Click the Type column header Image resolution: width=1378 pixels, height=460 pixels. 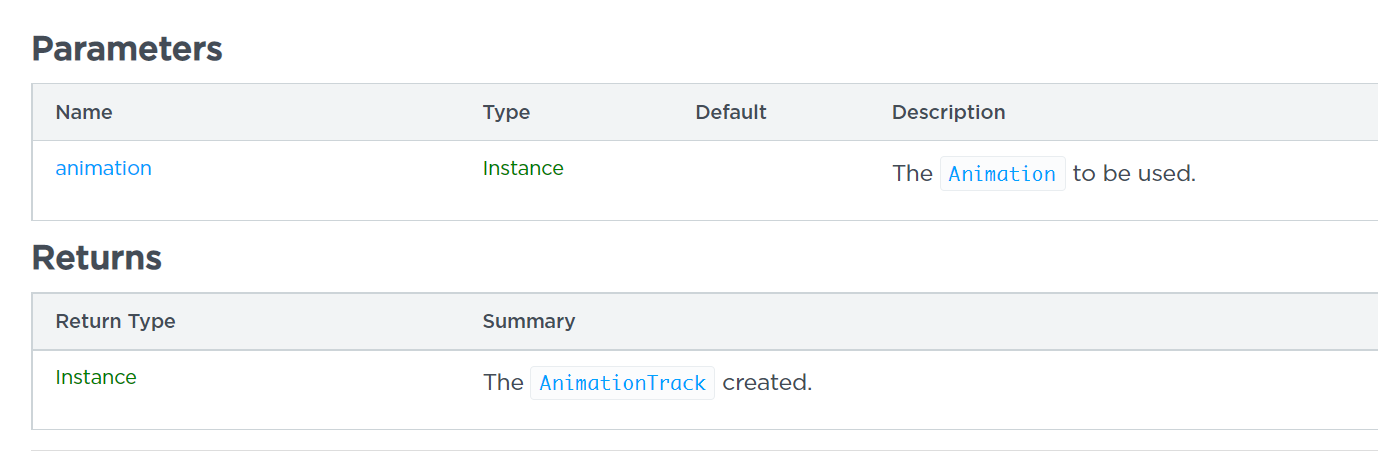[506, 112]
